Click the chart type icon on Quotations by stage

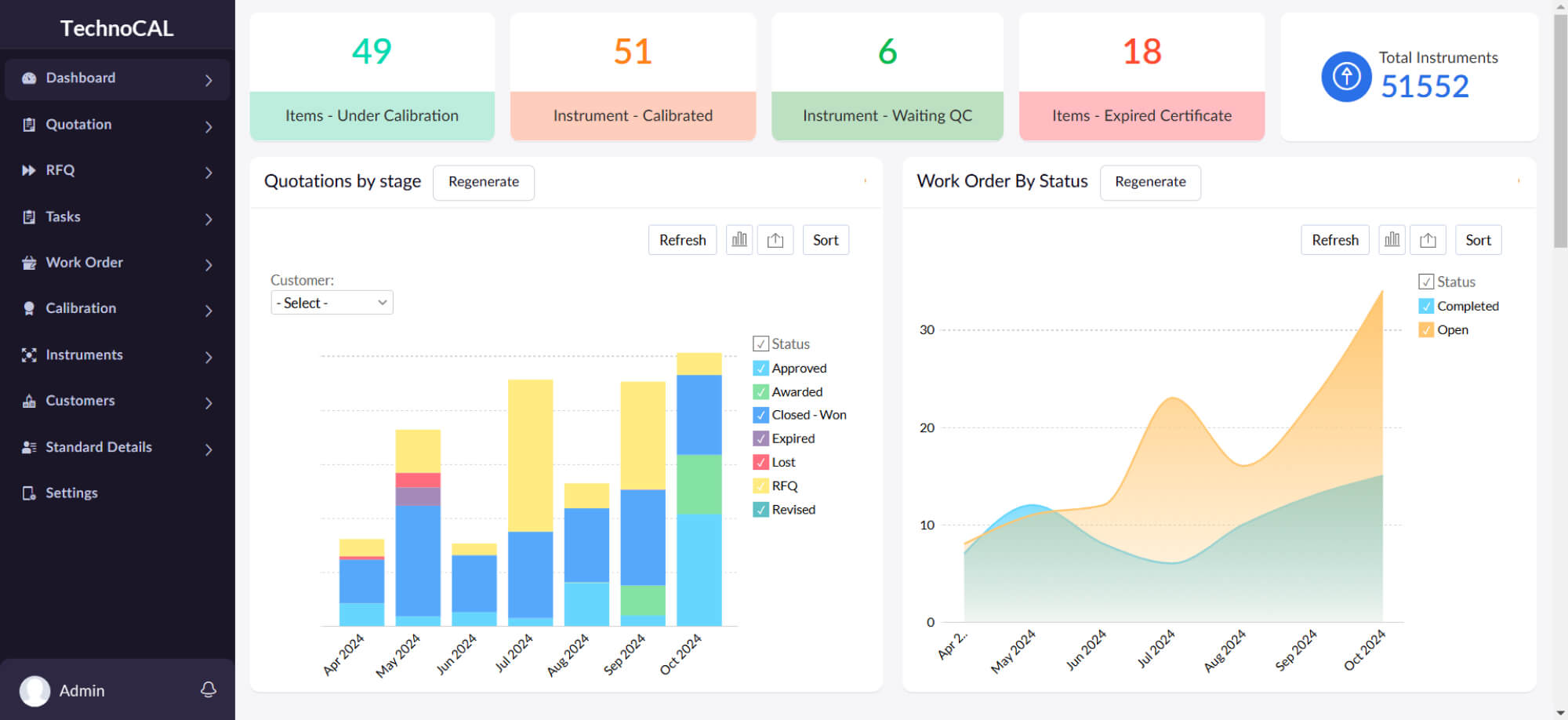(739, 239)
